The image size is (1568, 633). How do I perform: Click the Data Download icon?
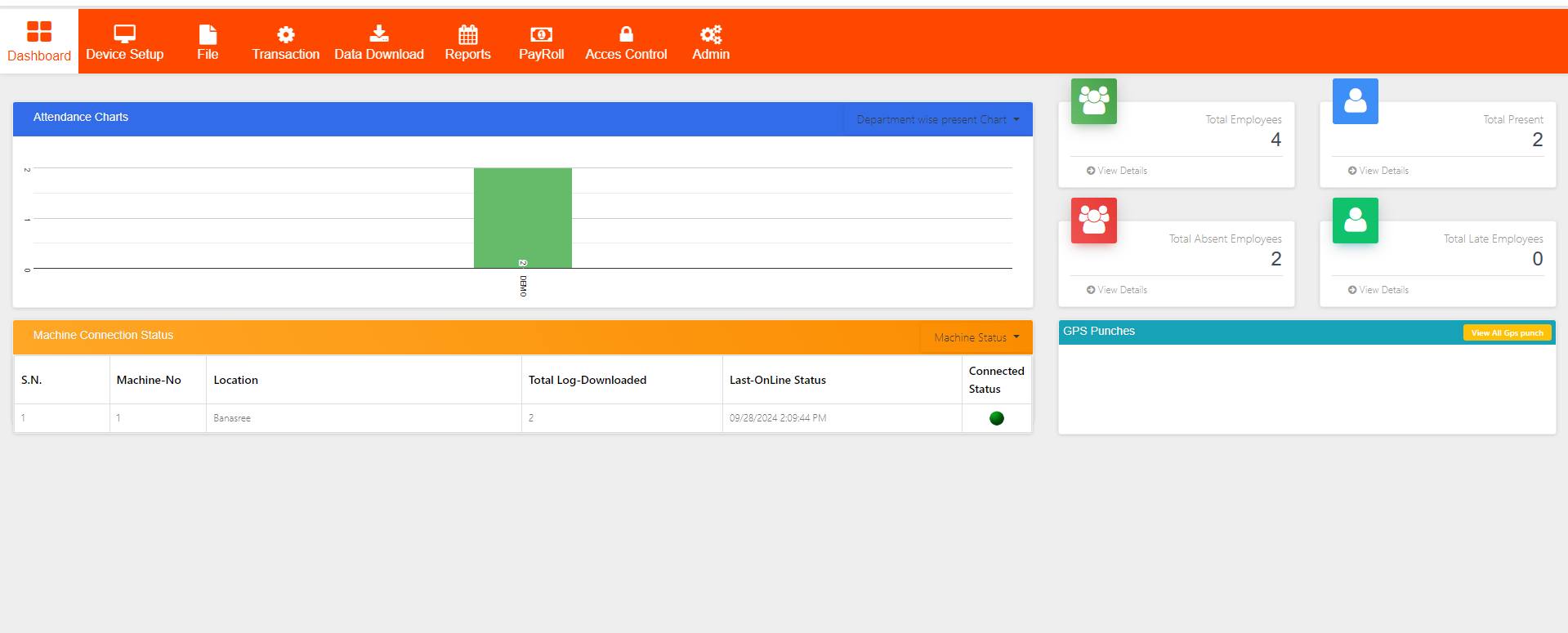point(378,33)
